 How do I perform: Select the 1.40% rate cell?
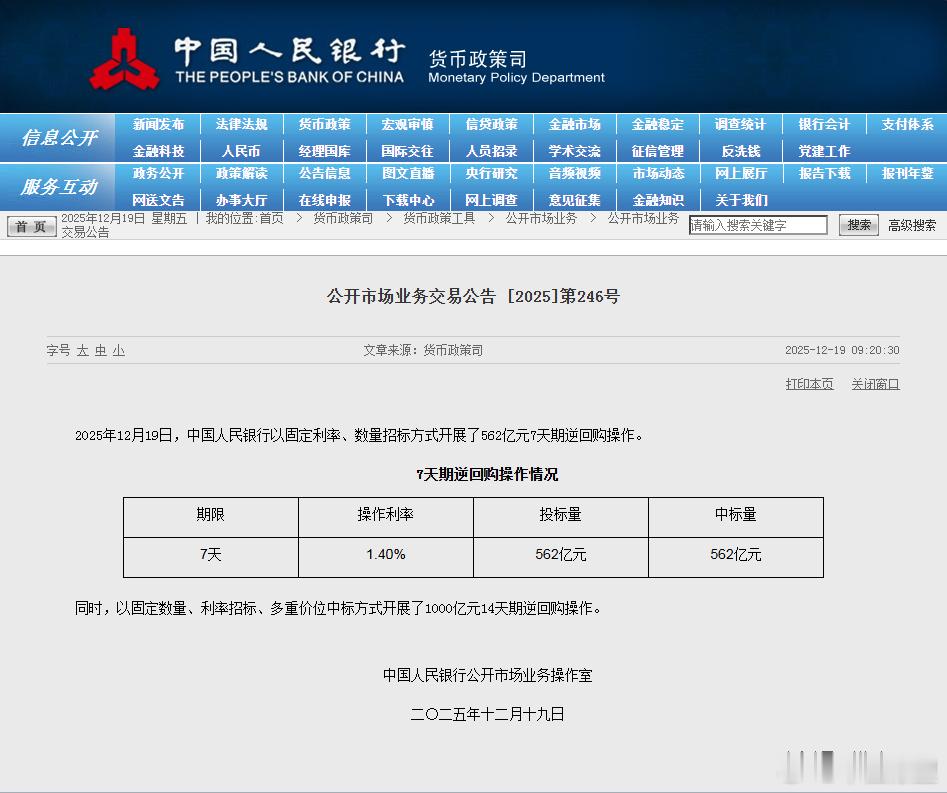click(386, 557)
